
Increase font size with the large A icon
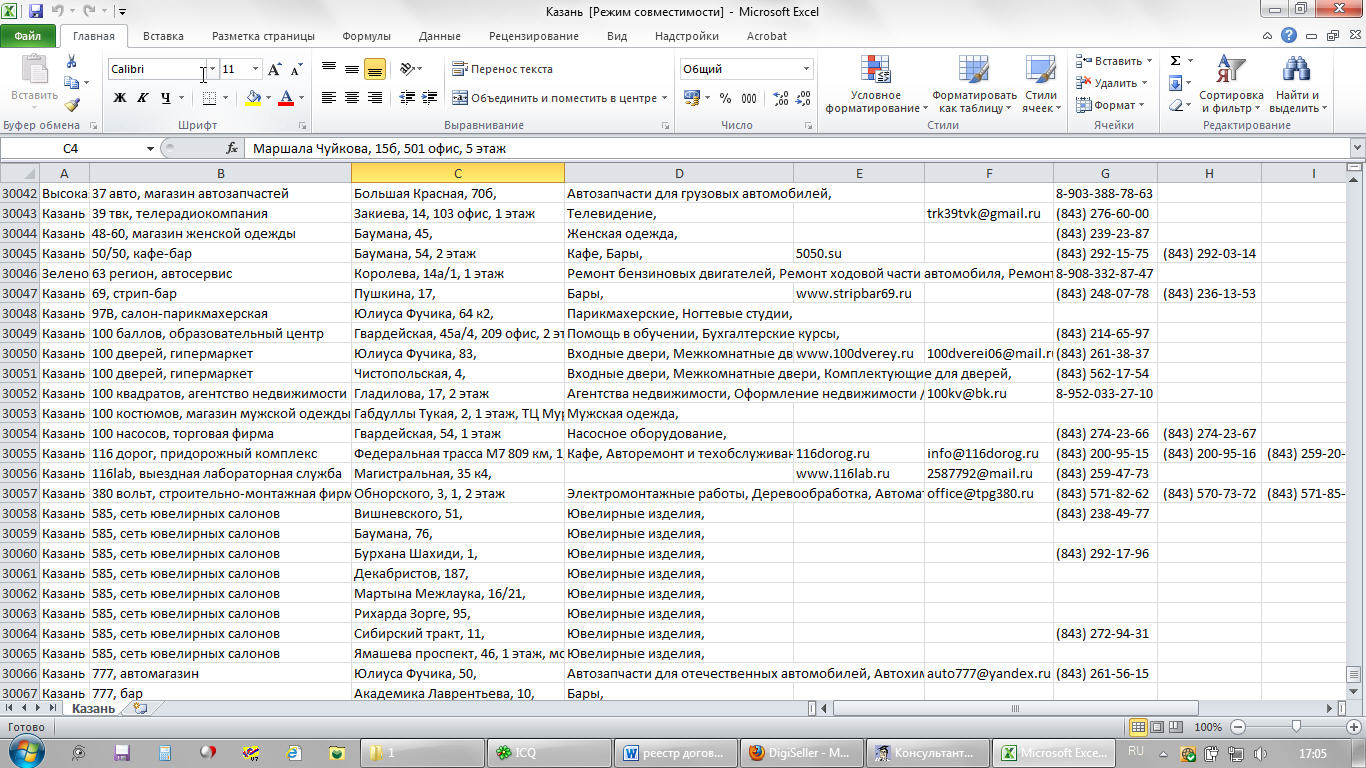tap(275, 70)
